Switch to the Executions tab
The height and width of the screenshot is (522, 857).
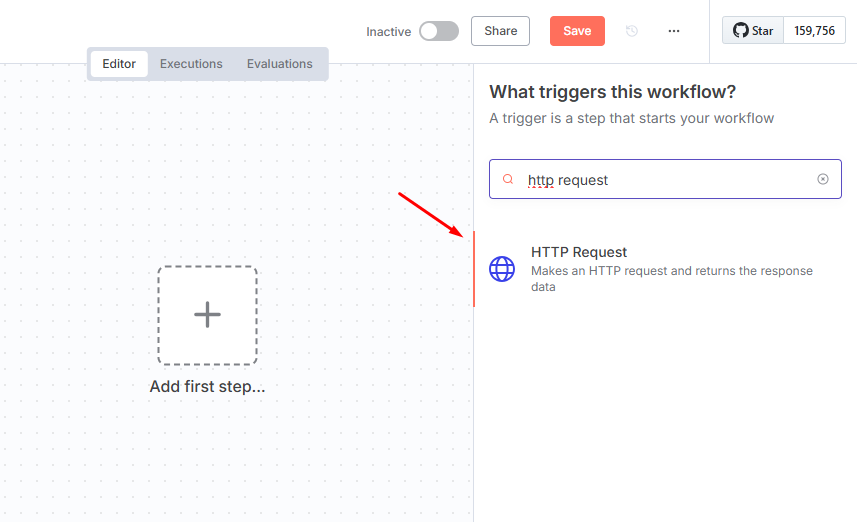pyautogui.click(x=191, y=64)
